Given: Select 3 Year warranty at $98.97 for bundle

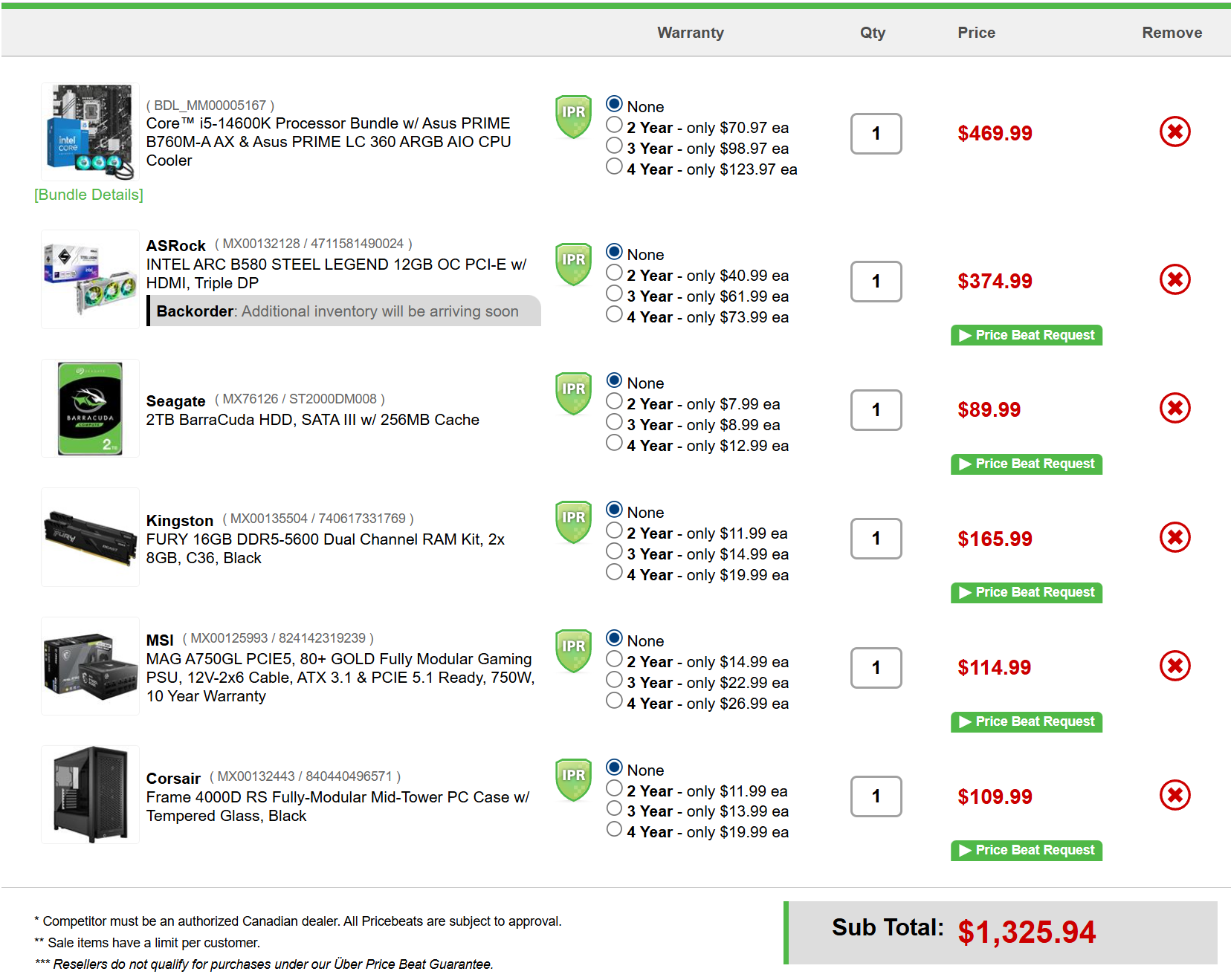Looking at the screenshot, I should pos(614,146).
